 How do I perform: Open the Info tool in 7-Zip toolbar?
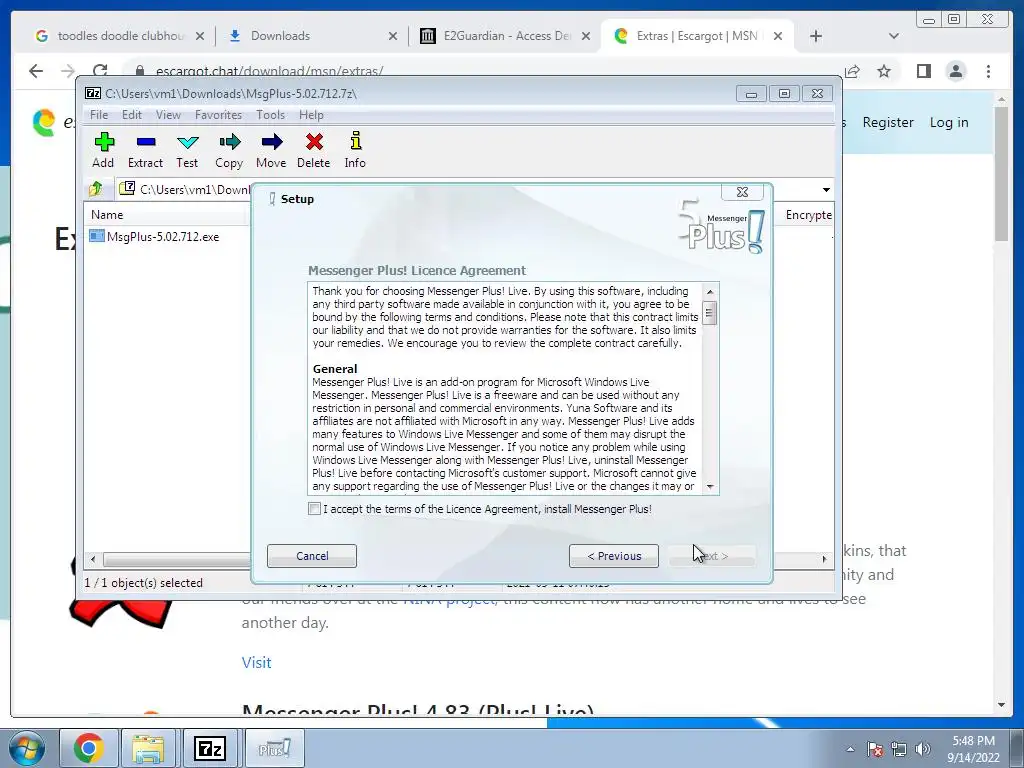click(x=355, y=150)
